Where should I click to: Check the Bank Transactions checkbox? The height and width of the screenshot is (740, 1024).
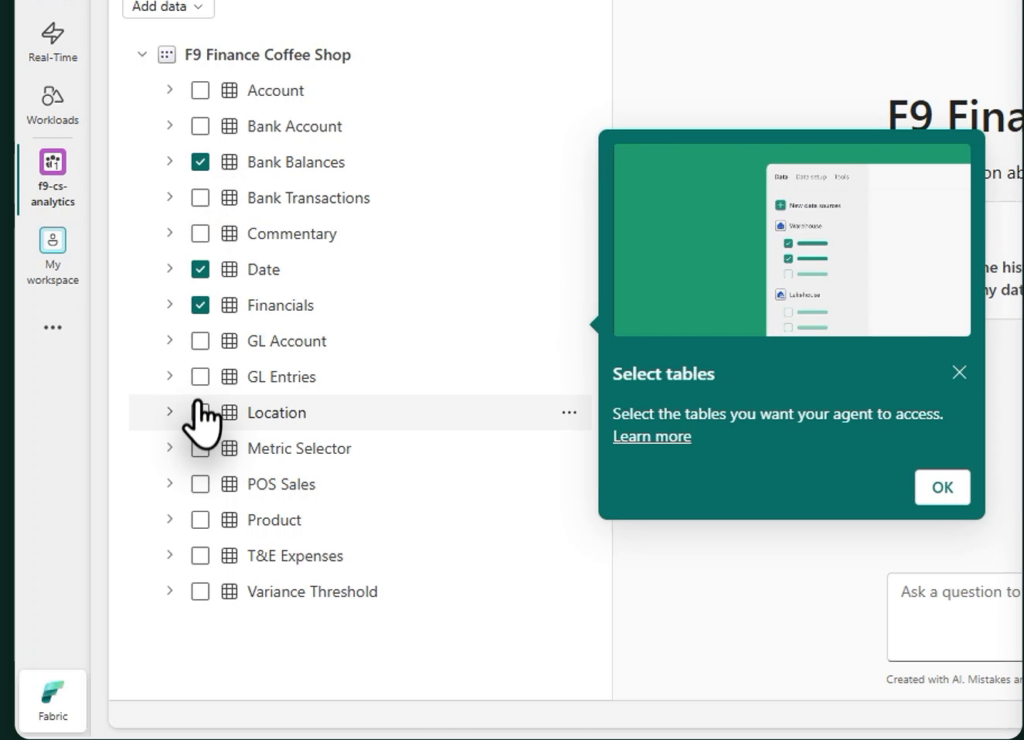click(x=200, y=198)
